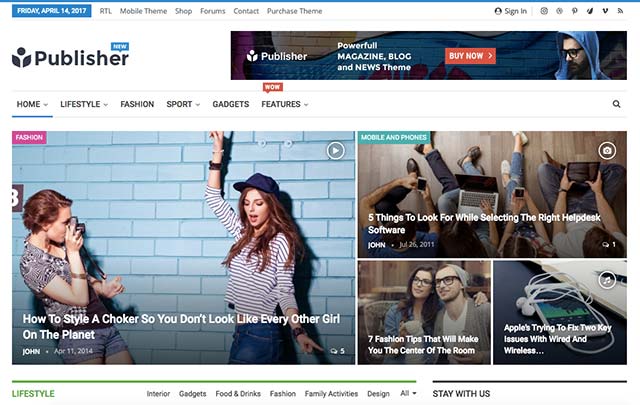Image resolution: width=640 pixels, height=405 pixels.
Task: Click the search magnifier icon
Action: 616,104
